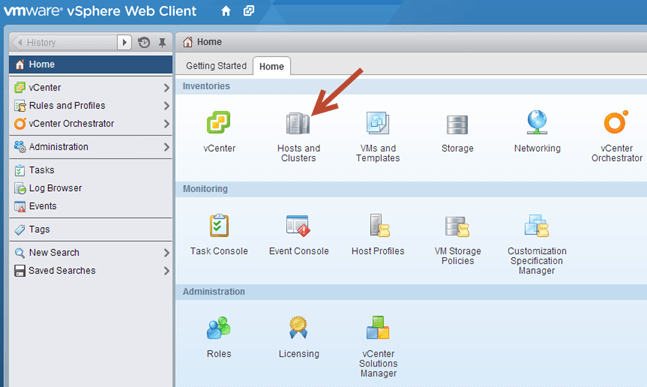
Task: Click the Home breadcrumb title above the tabs
Action: (x=209, y=42)
